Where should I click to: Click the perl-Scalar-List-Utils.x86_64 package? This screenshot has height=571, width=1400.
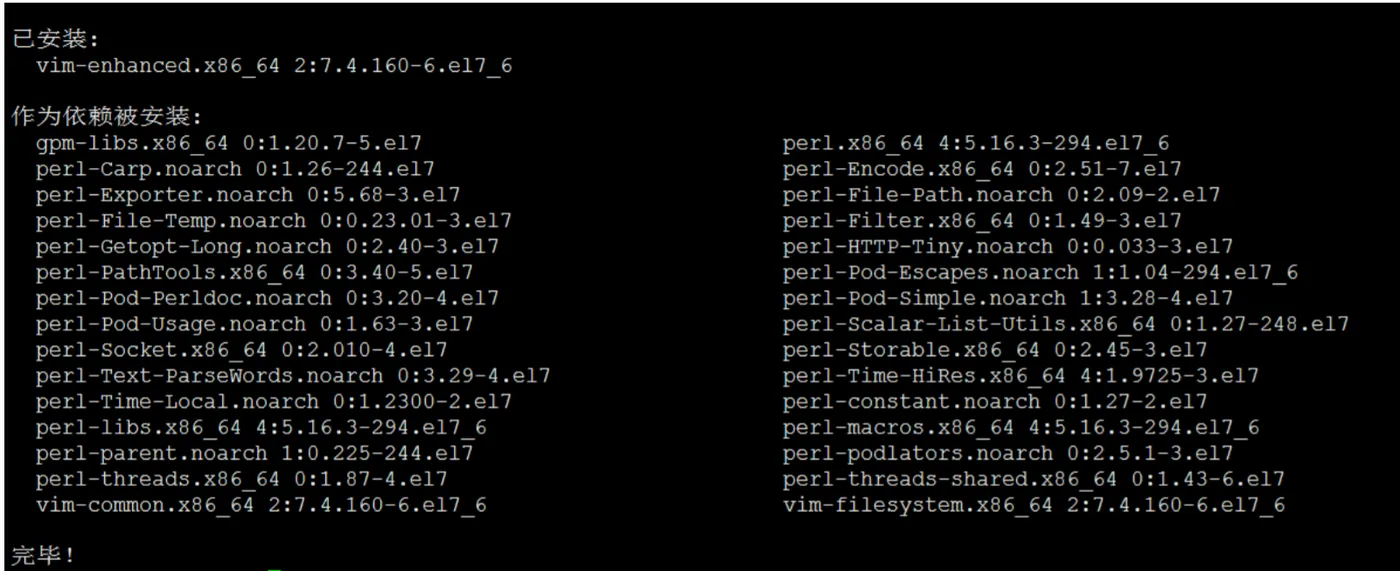tap(1065, 324)
